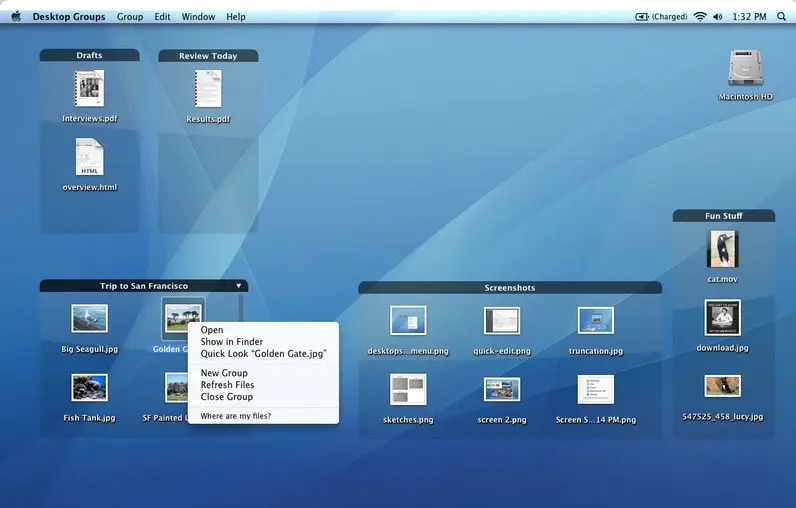Image resolution: width=796 pixels, height=508 pixels.
Task: Open the Edit menu
Action: pos(162,17)
